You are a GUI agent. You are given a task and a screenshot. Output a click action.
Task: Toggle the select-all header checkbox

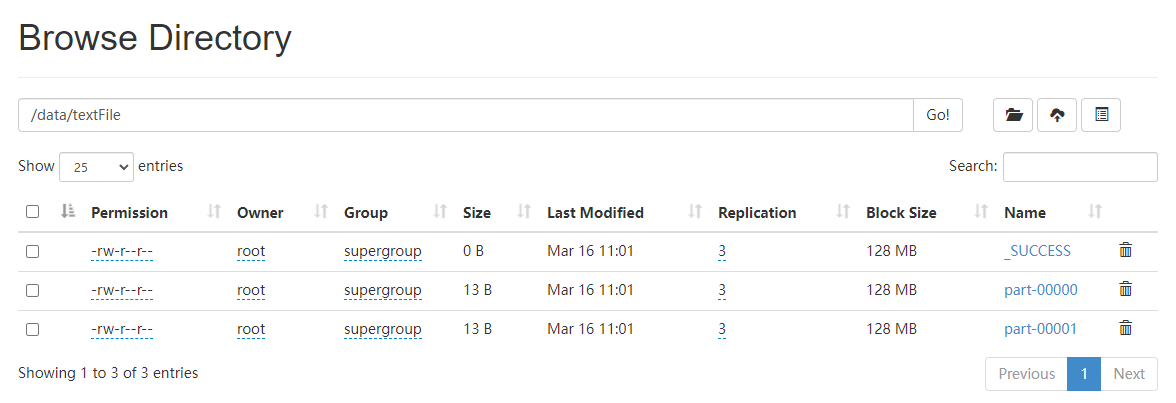click(32, 212)
